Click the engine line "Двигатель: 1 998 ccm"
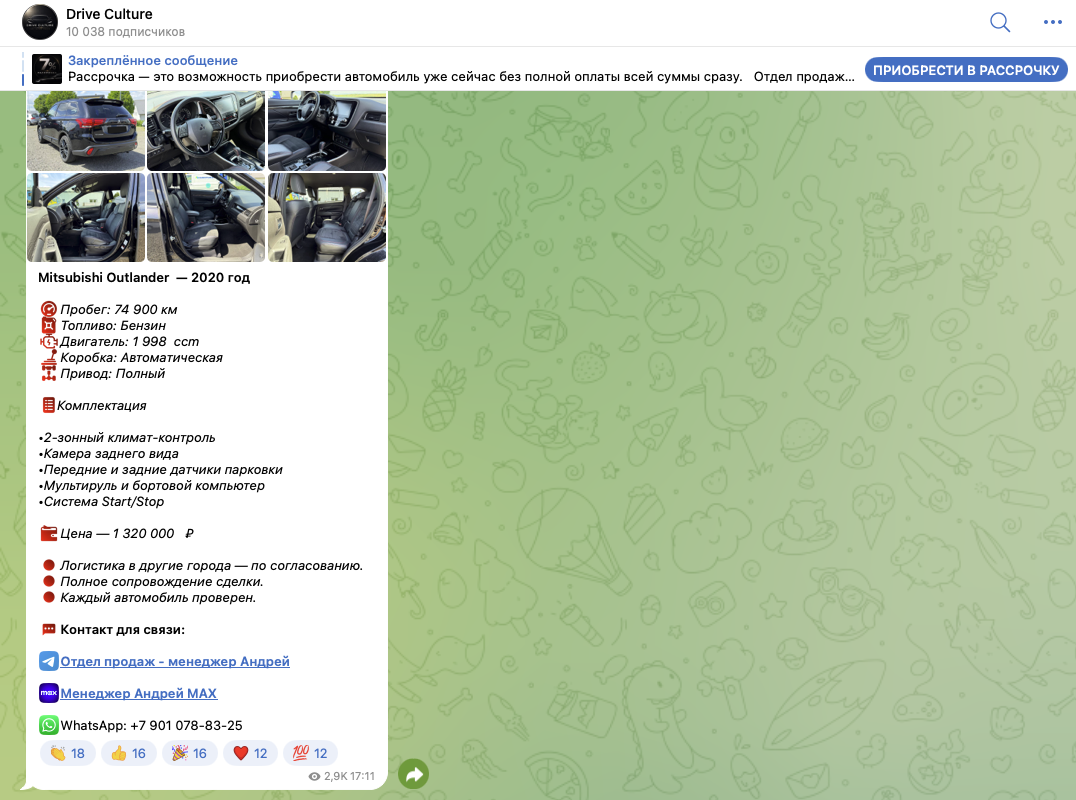This screenshot has height=800, width=1076. coord(130,341)
